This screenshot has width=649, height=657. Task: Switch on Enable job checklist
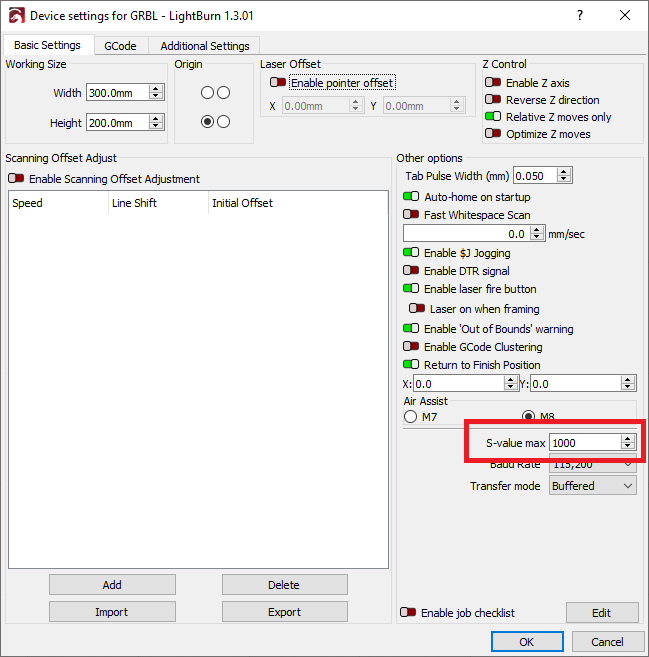408,613
